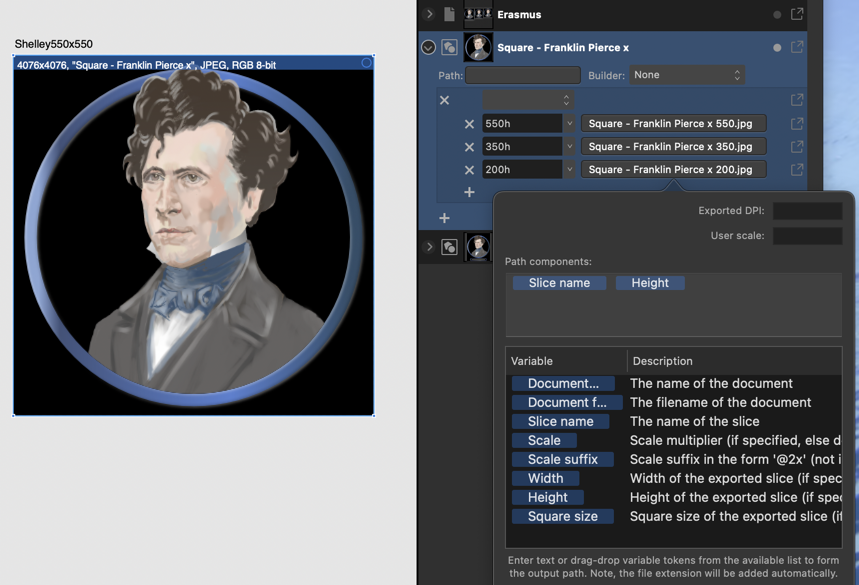Click 'The filename of the document' description
Screen dimensions: 859x585
click(720, 403)
